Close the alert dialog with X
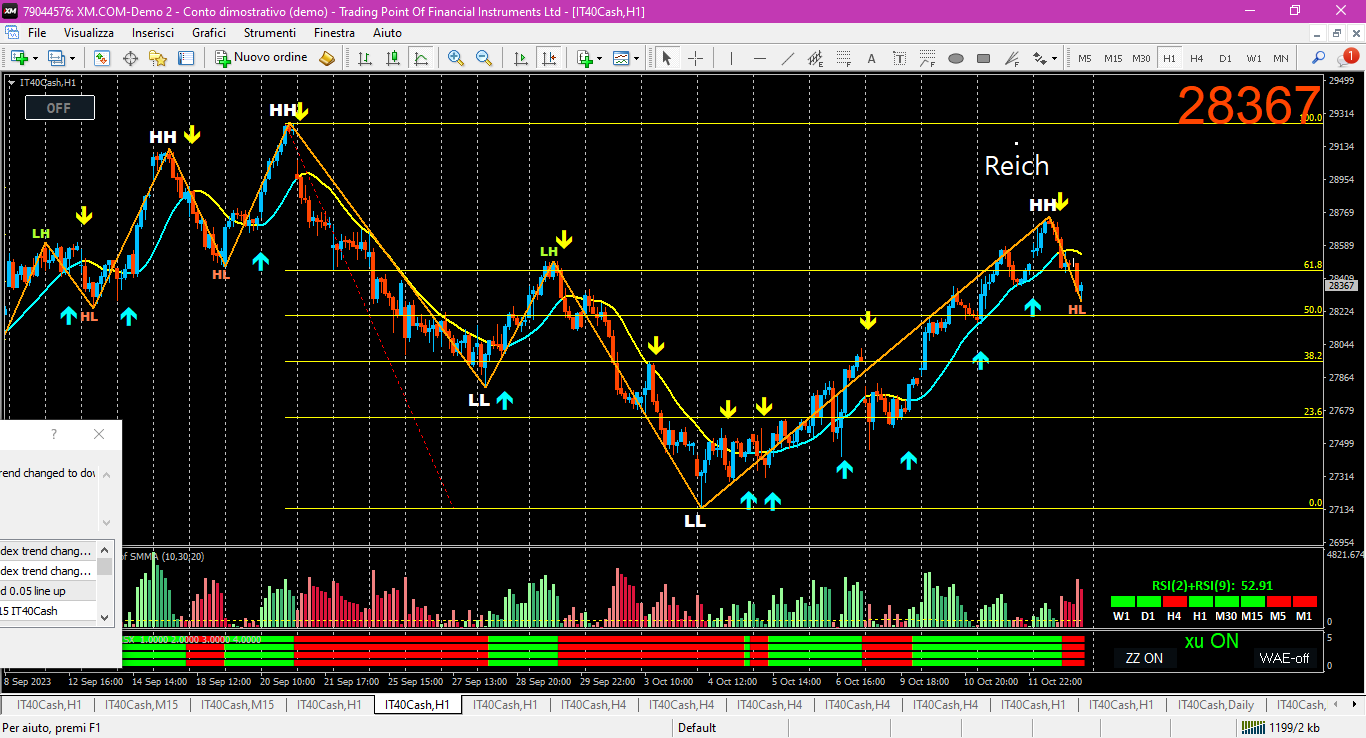The height and width of the screenshot is (738, 1366). [98, 434]
